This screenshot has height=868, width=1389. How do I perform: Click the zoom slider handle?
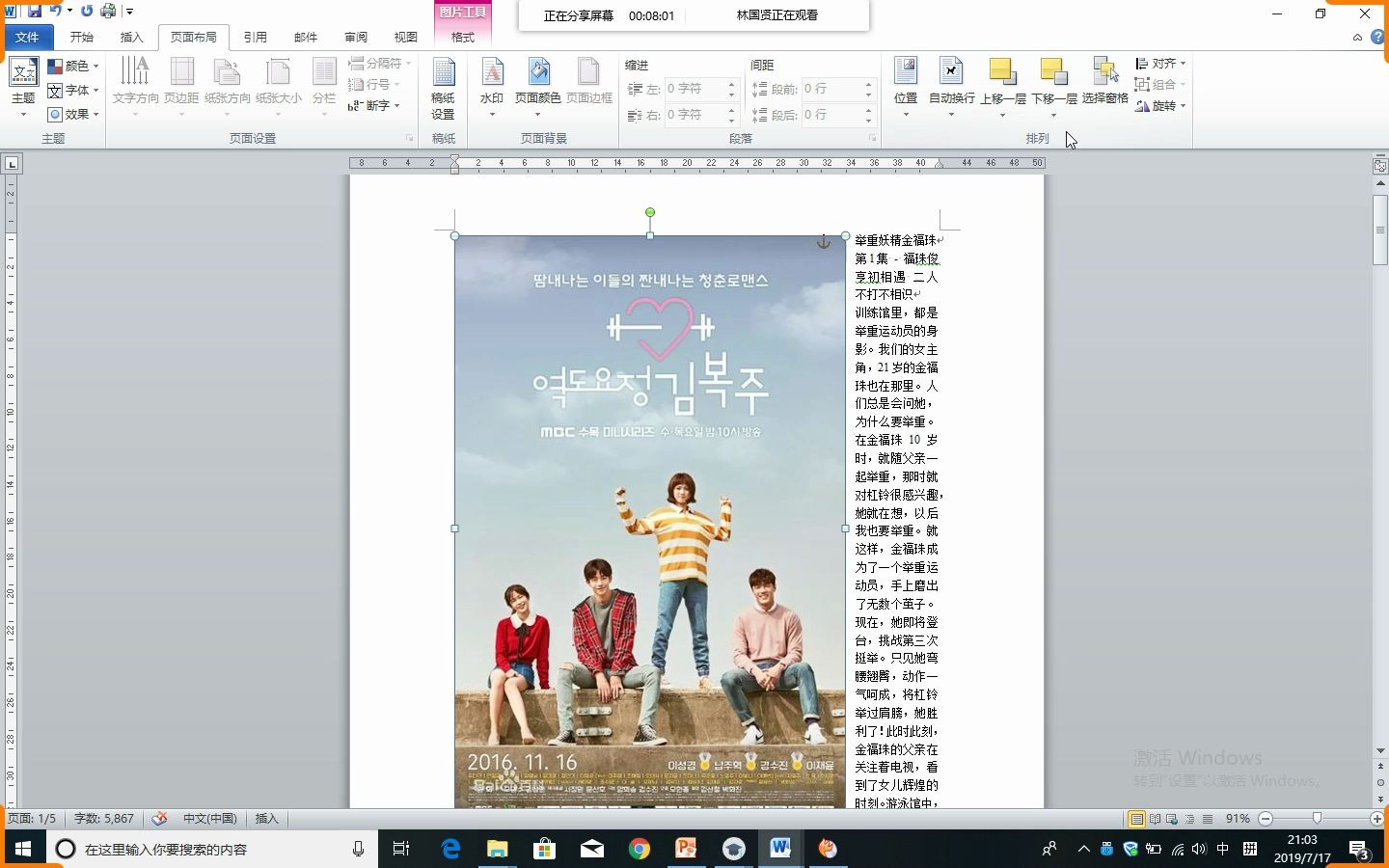(1317, 819)
